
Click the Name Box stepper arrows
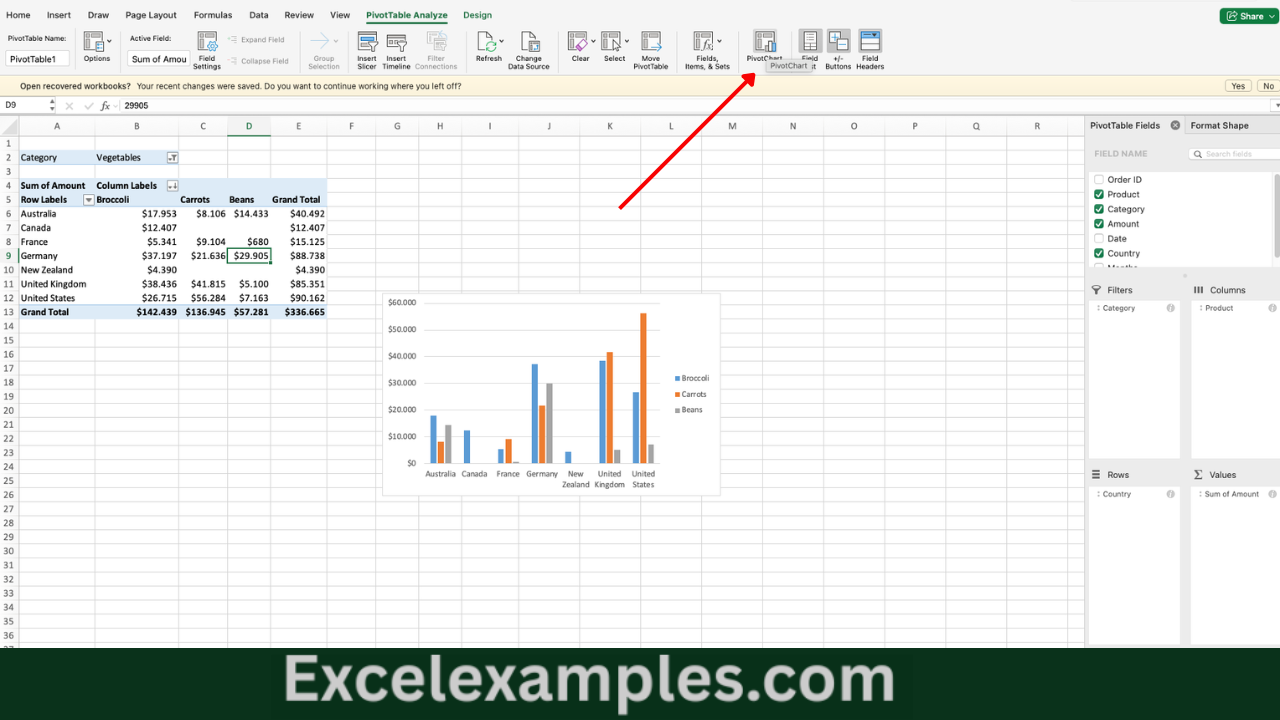point(52,105)
